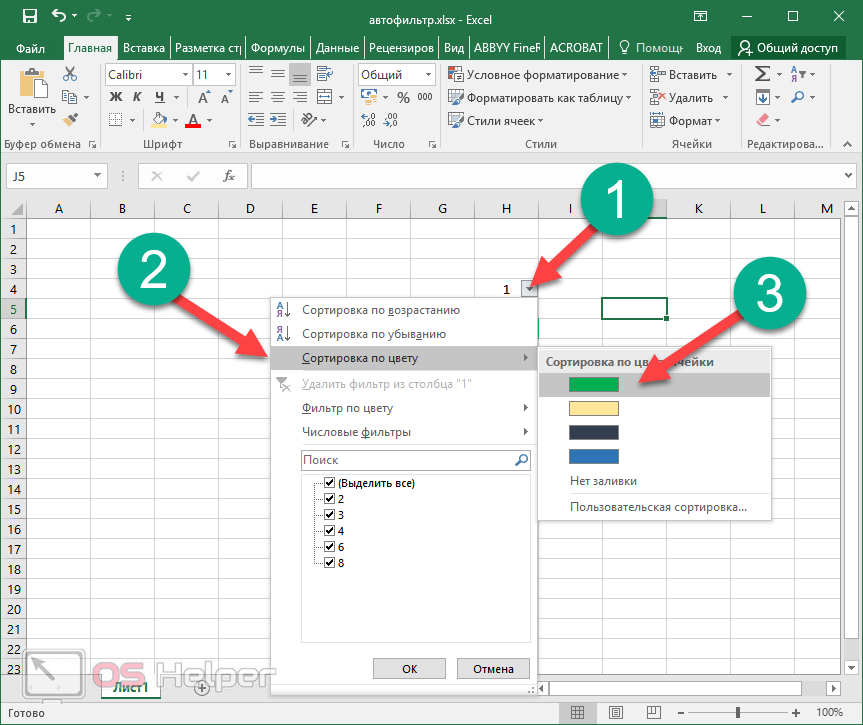Click the AutoSum sigma icon

tap(762, 74)
